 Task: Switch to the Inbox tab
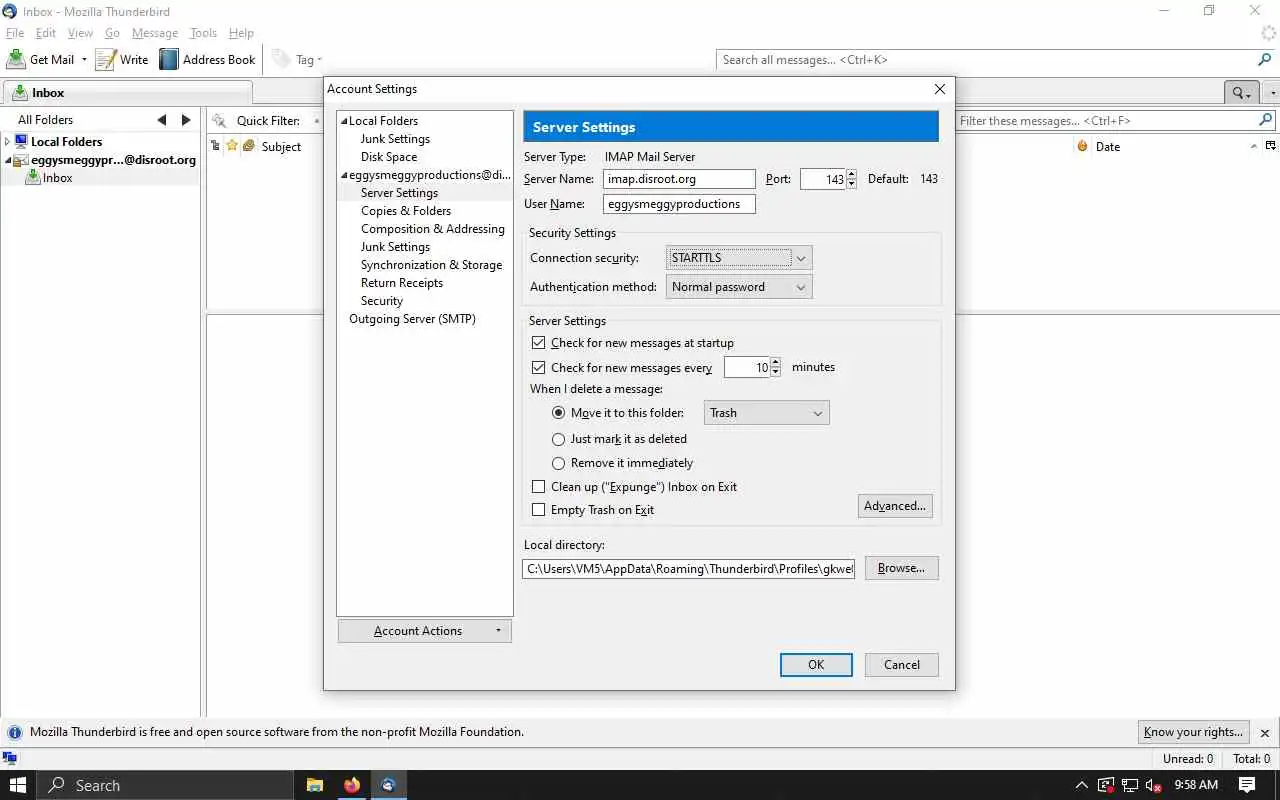[x=127, y=92]
